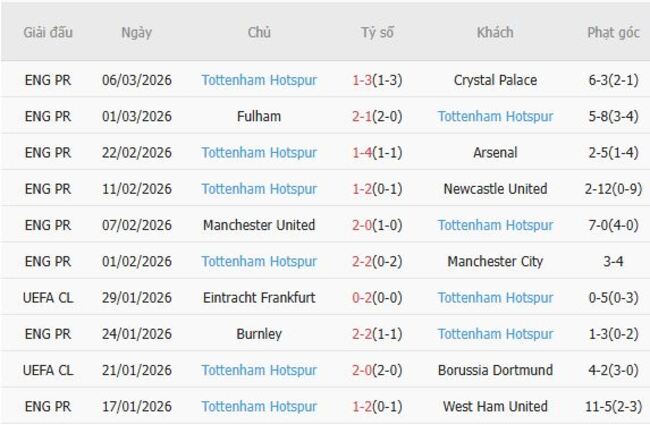Image resolution: width=650 pixels, height=425 pixels.
Task: Click the 11-5(2-3) corner kick stat
Action: click(613, 406)
